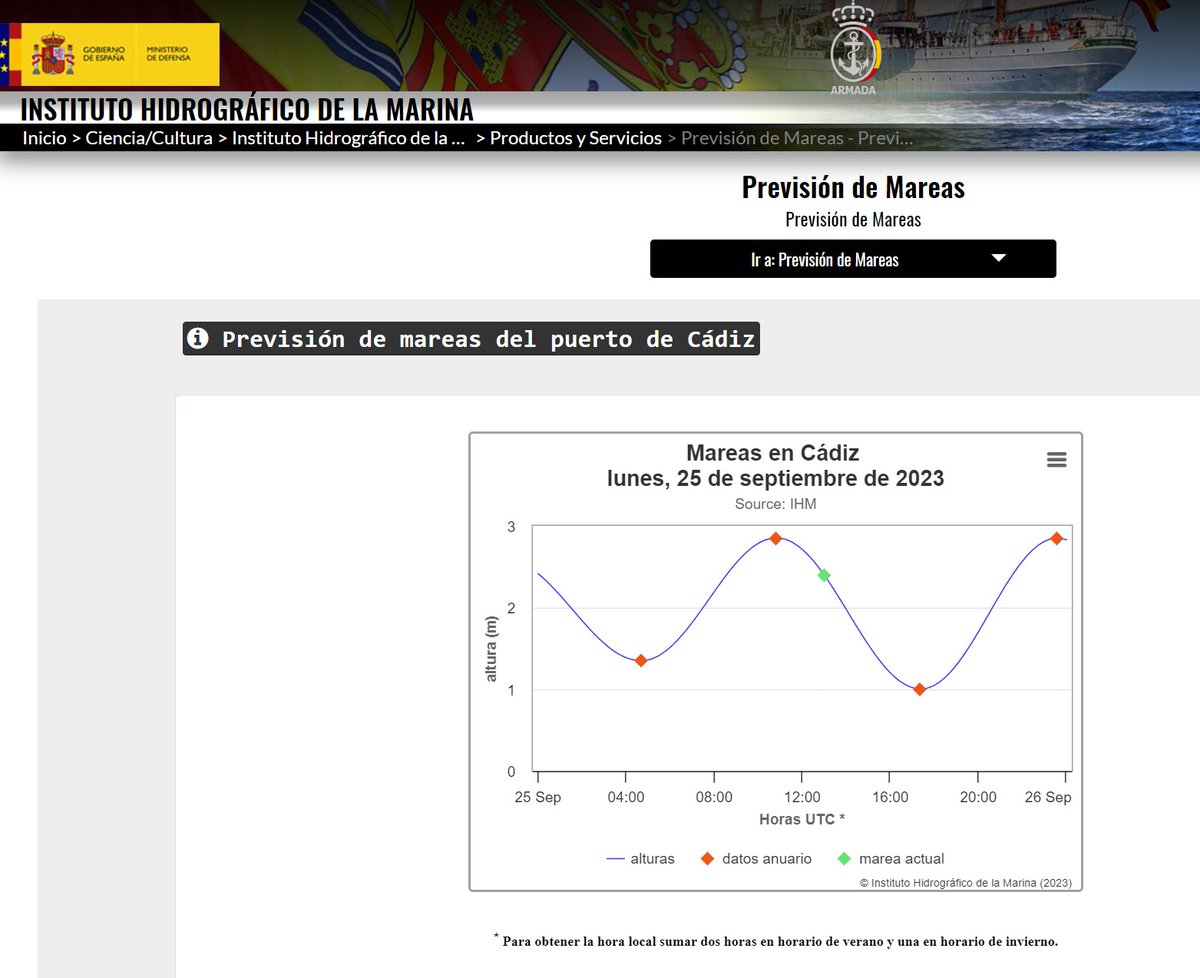Click the '12:00' x-axis label

pyautogui.click(x=802, y=797)
